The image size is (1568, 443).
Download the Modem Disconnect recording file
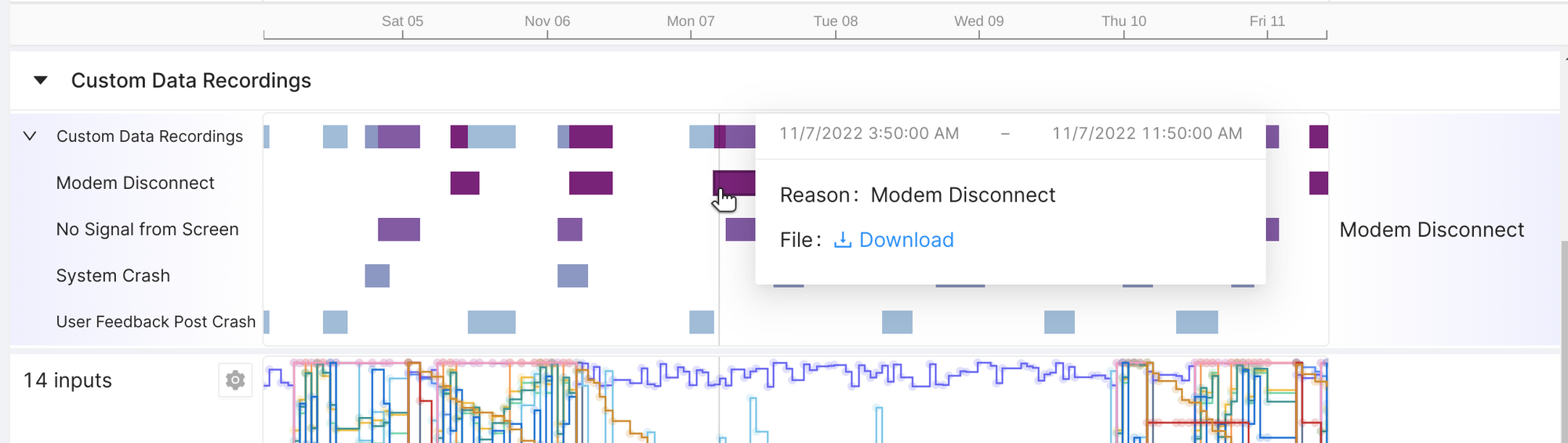tap(906, 240)
